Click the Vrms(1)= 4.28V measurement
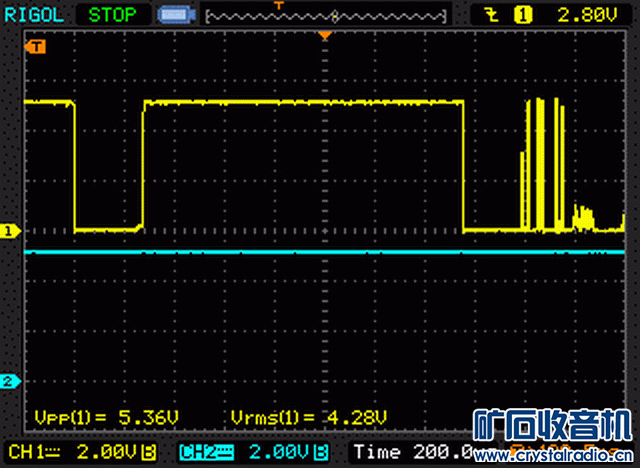The image size is (640, 468). tap(309, 417)
